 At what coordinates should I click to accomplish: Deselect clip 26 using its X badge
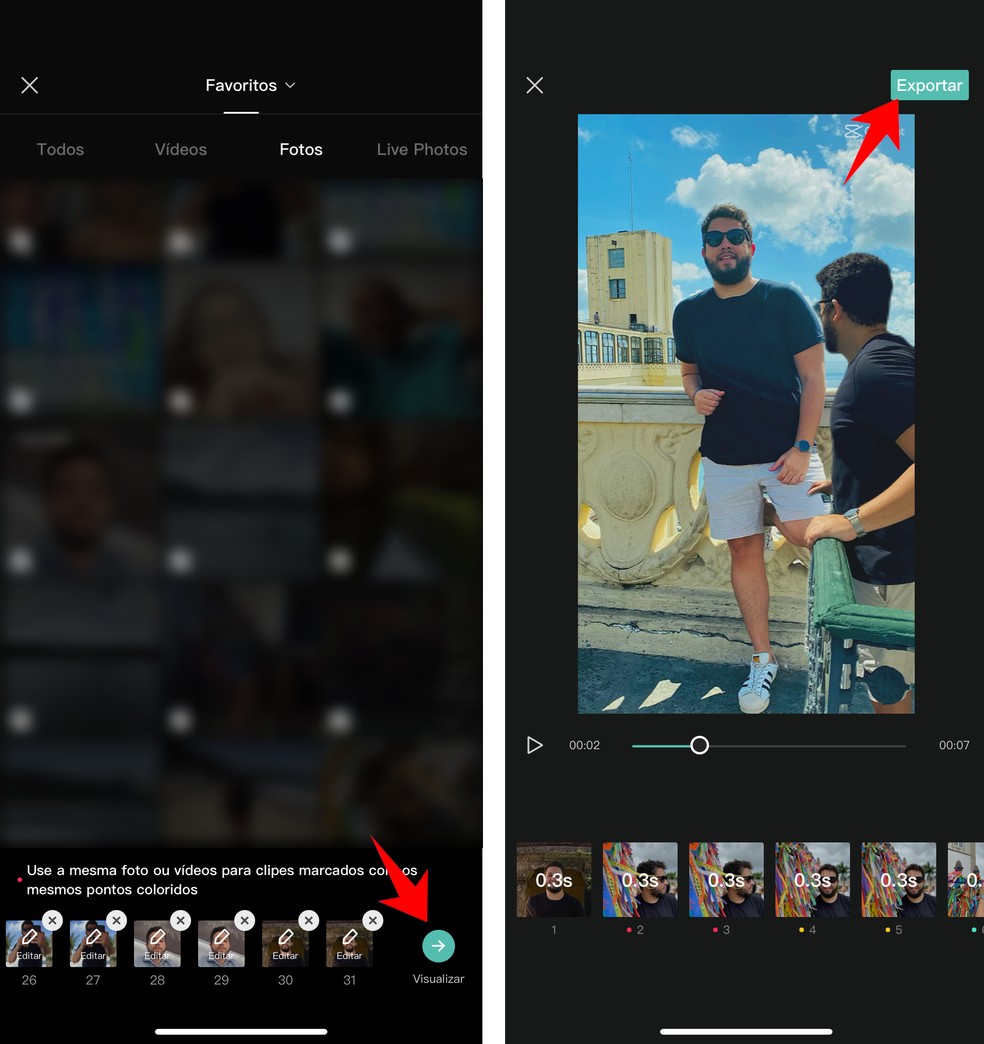point(52,920)
